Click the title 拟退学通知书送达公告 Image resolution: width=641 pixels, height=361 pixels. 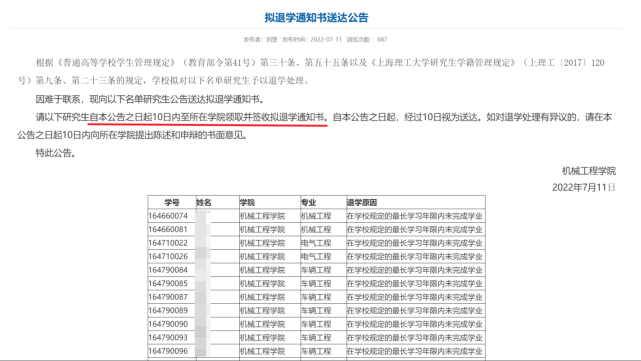316,18
